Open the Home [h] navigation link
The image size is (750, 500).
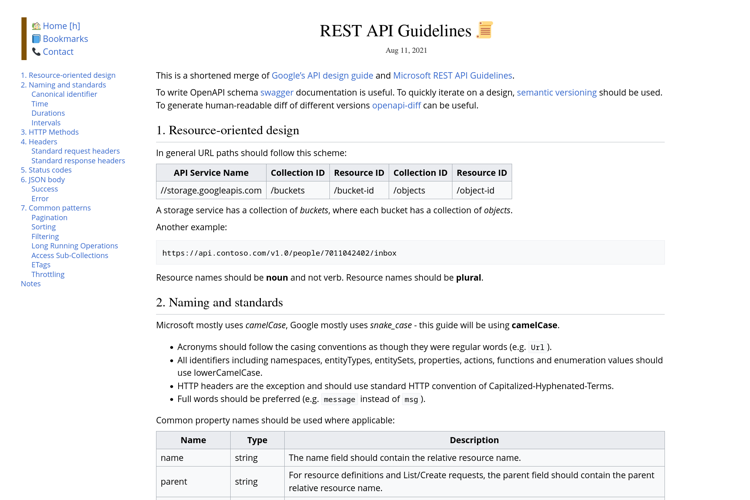click(x=61, y=26)
